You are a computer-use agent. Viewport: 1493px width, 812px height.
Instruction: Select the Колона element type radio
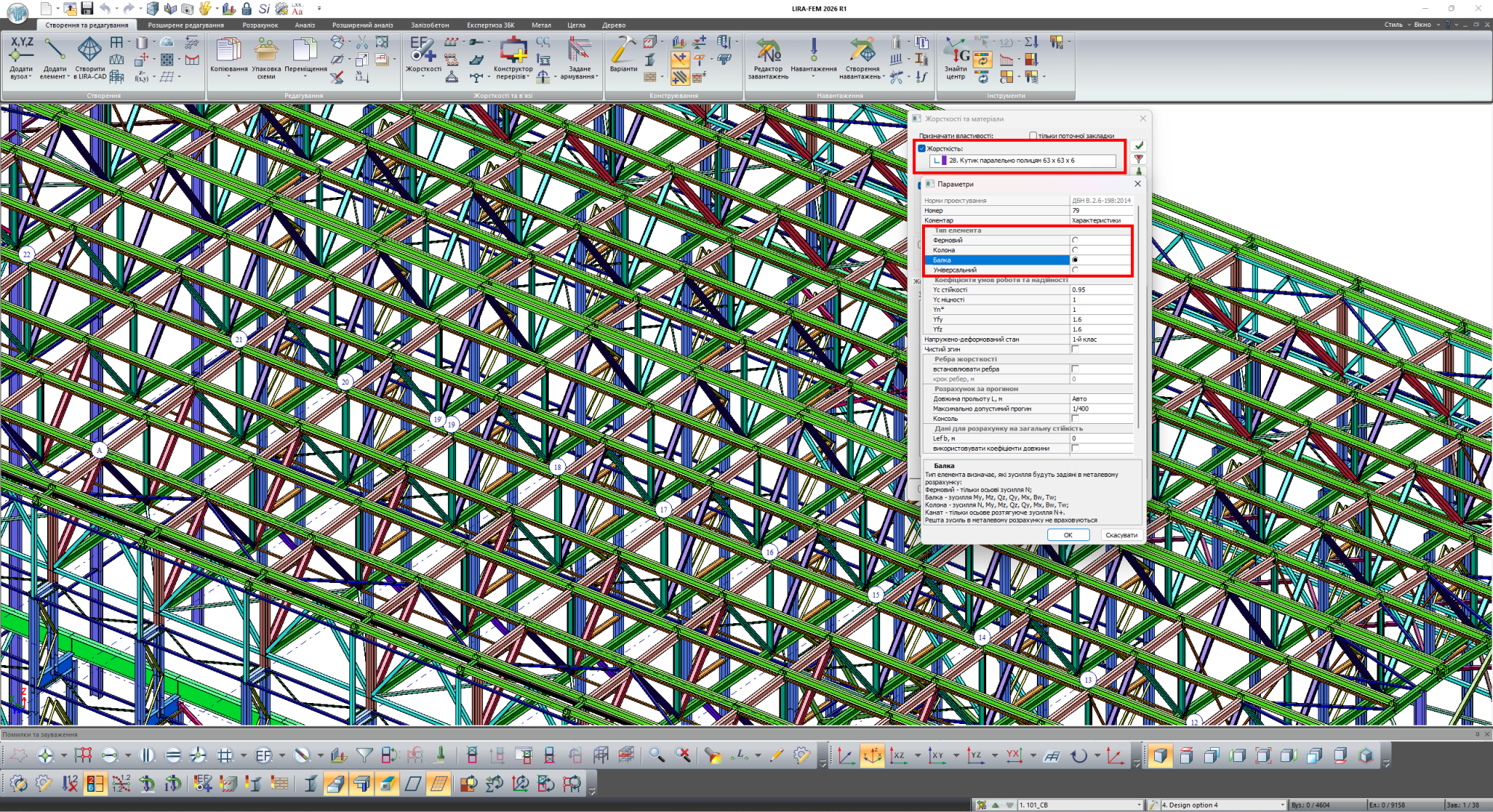pos(1075,250)
